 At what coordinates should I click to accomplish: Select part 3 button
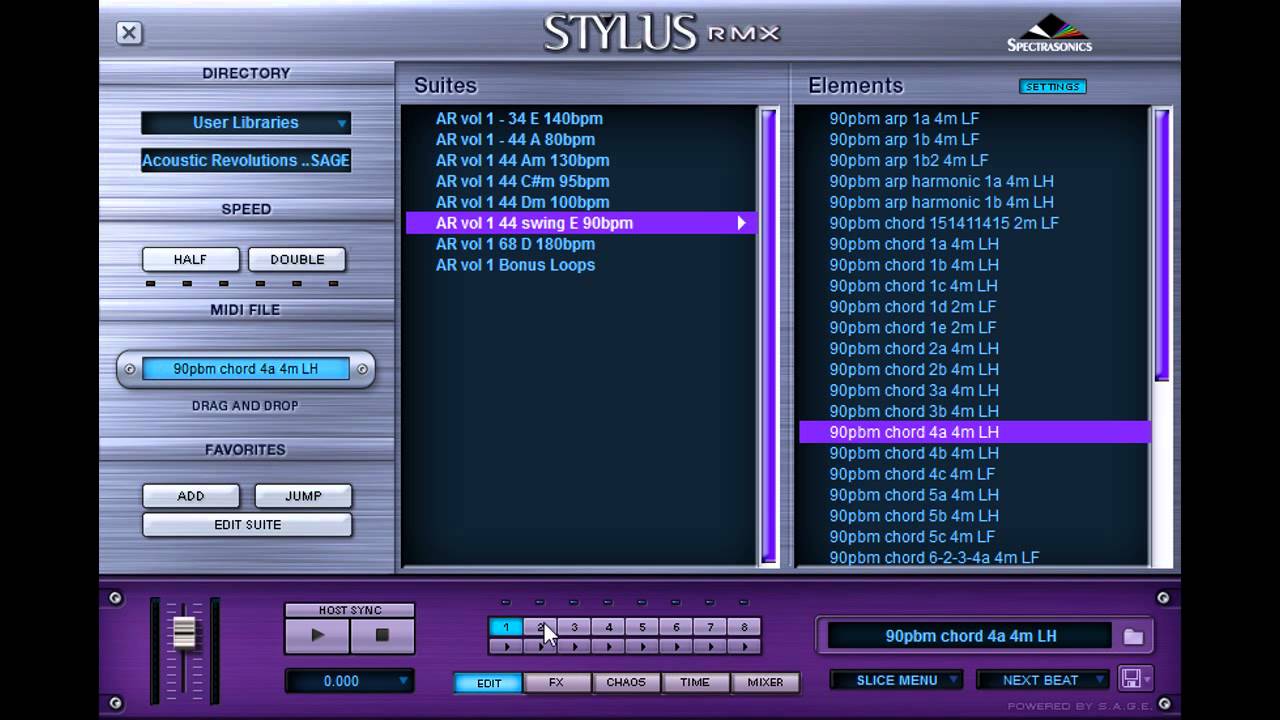tap(574, 627)
